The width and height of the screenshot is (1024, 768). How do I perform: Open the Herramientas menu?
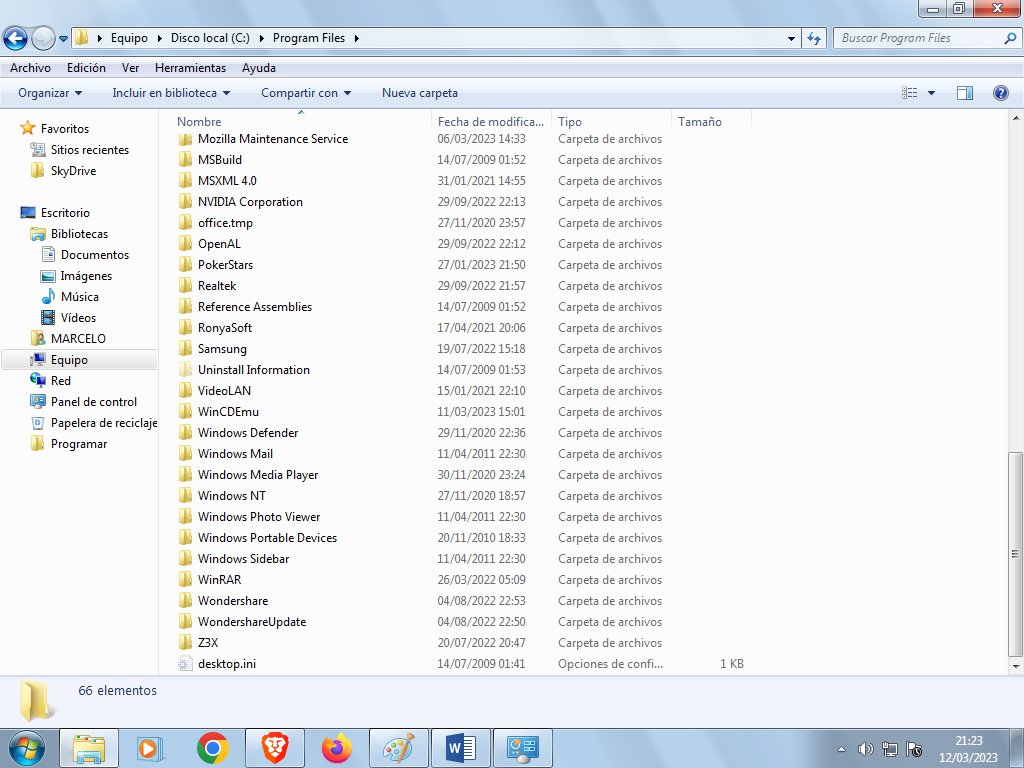(190, 68)
